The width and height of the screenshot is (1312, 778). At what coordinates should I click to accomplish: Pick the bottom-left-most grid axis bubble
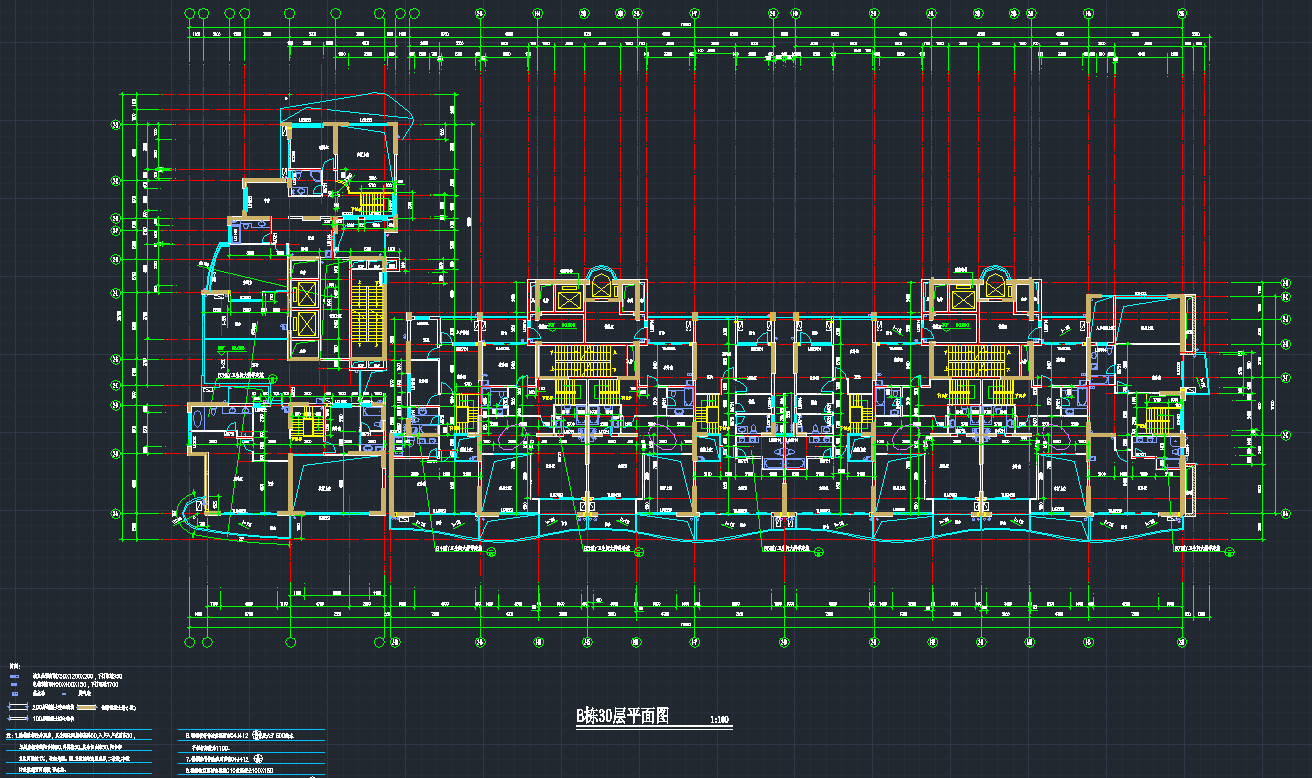(190, 641)
